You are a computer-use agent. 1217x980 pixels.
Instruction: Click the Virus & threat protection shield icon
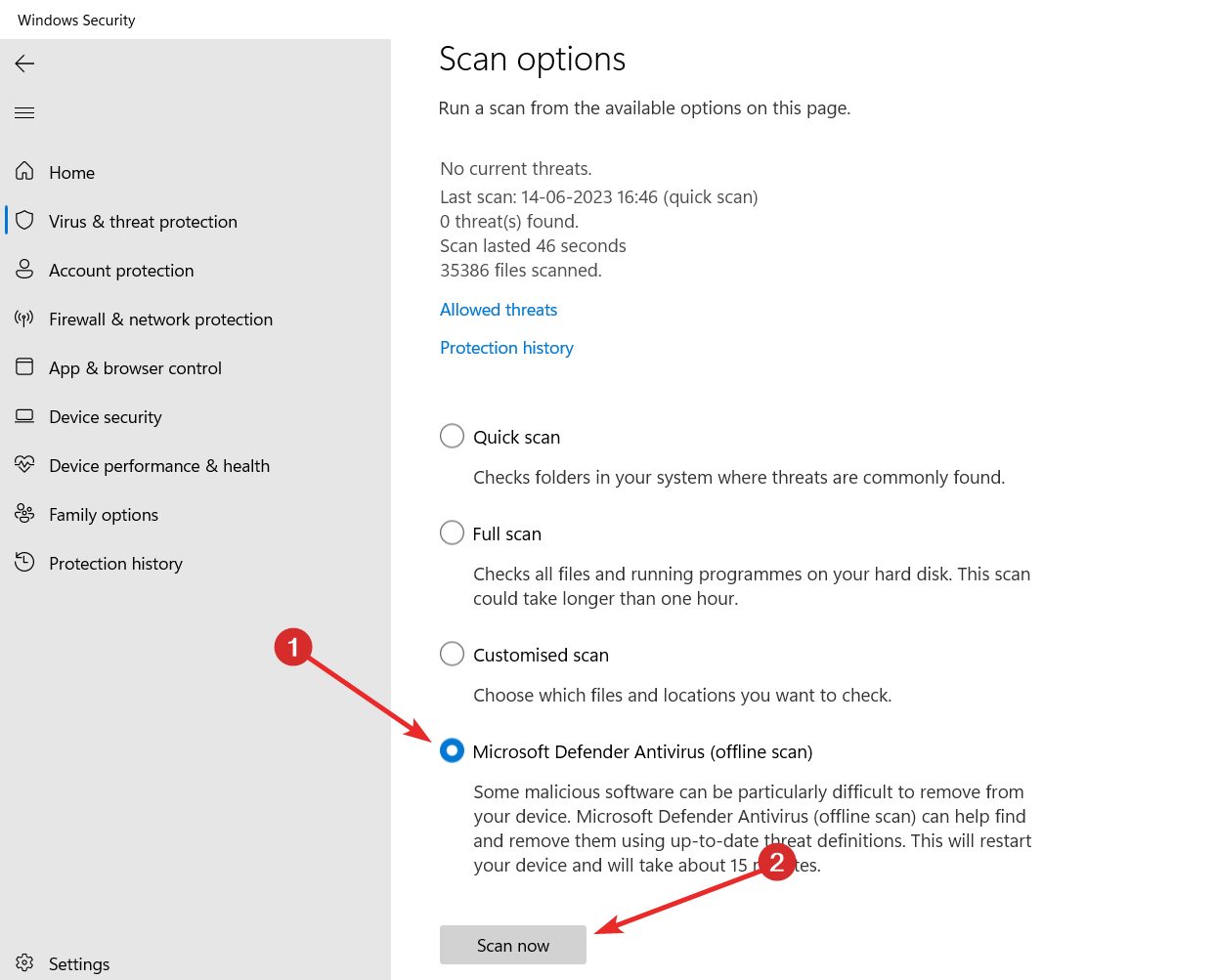coord(24,220)
